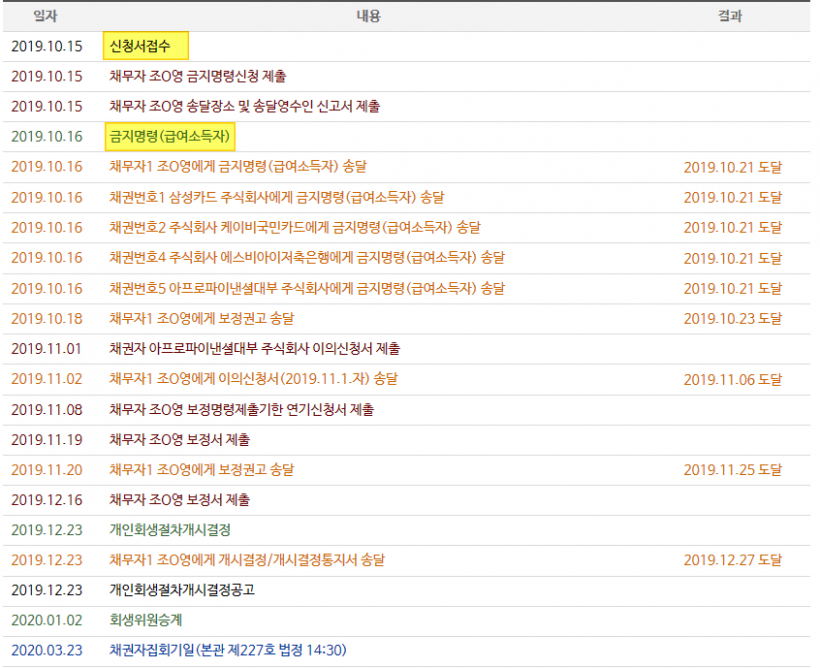820x668 pixels.
Task: Click the date 2020.01.02
Action: pos(47,620)
